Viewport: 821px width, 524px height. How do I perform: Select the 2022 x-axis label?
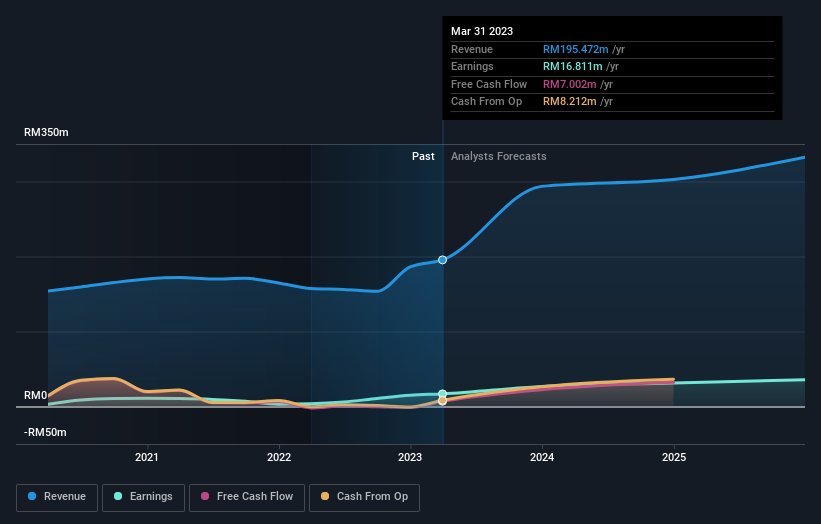279,457
